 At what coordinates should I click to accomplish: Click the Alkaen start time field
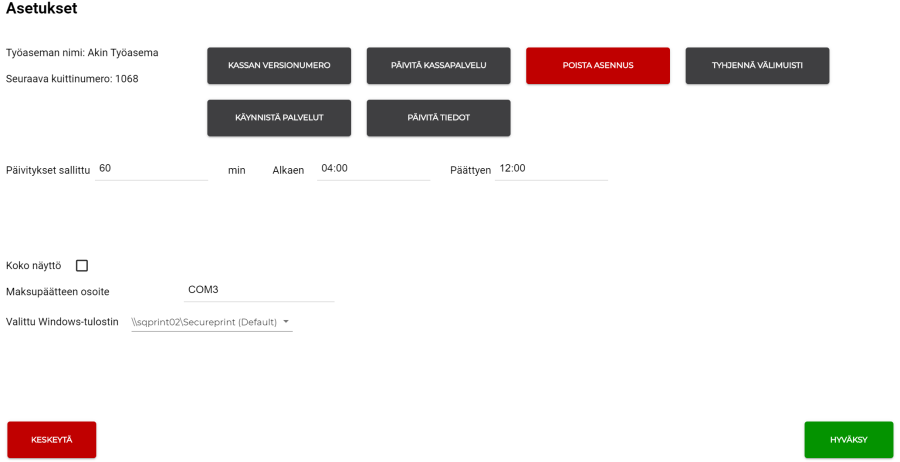373,169
